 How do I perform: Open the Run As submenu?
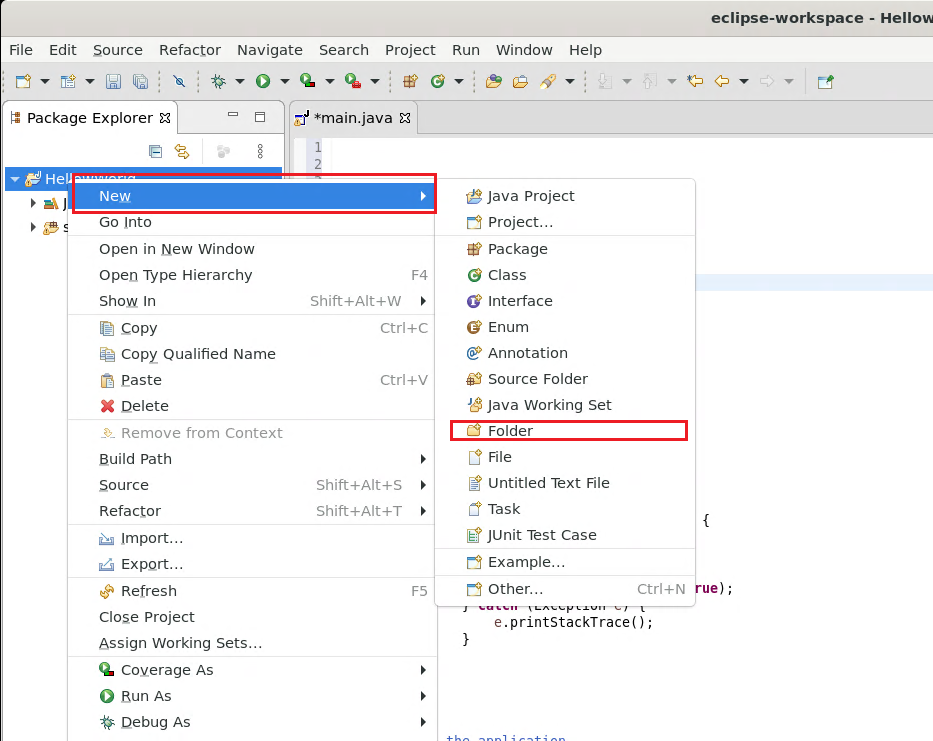pos(252,696)
